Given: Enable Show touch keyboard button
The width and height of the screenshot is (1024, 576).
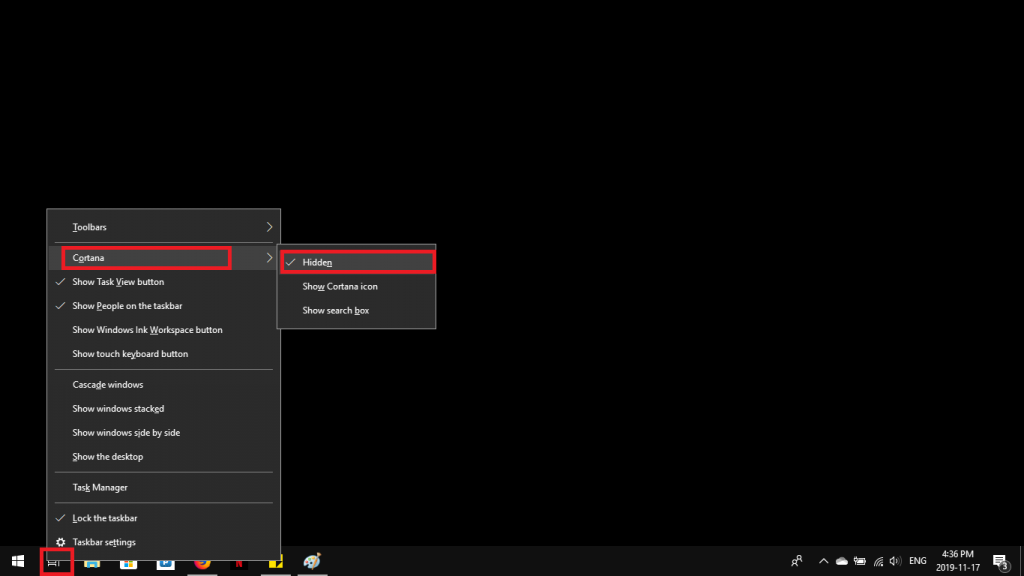Looking at the screenshot, I should (x=163, y=354).
